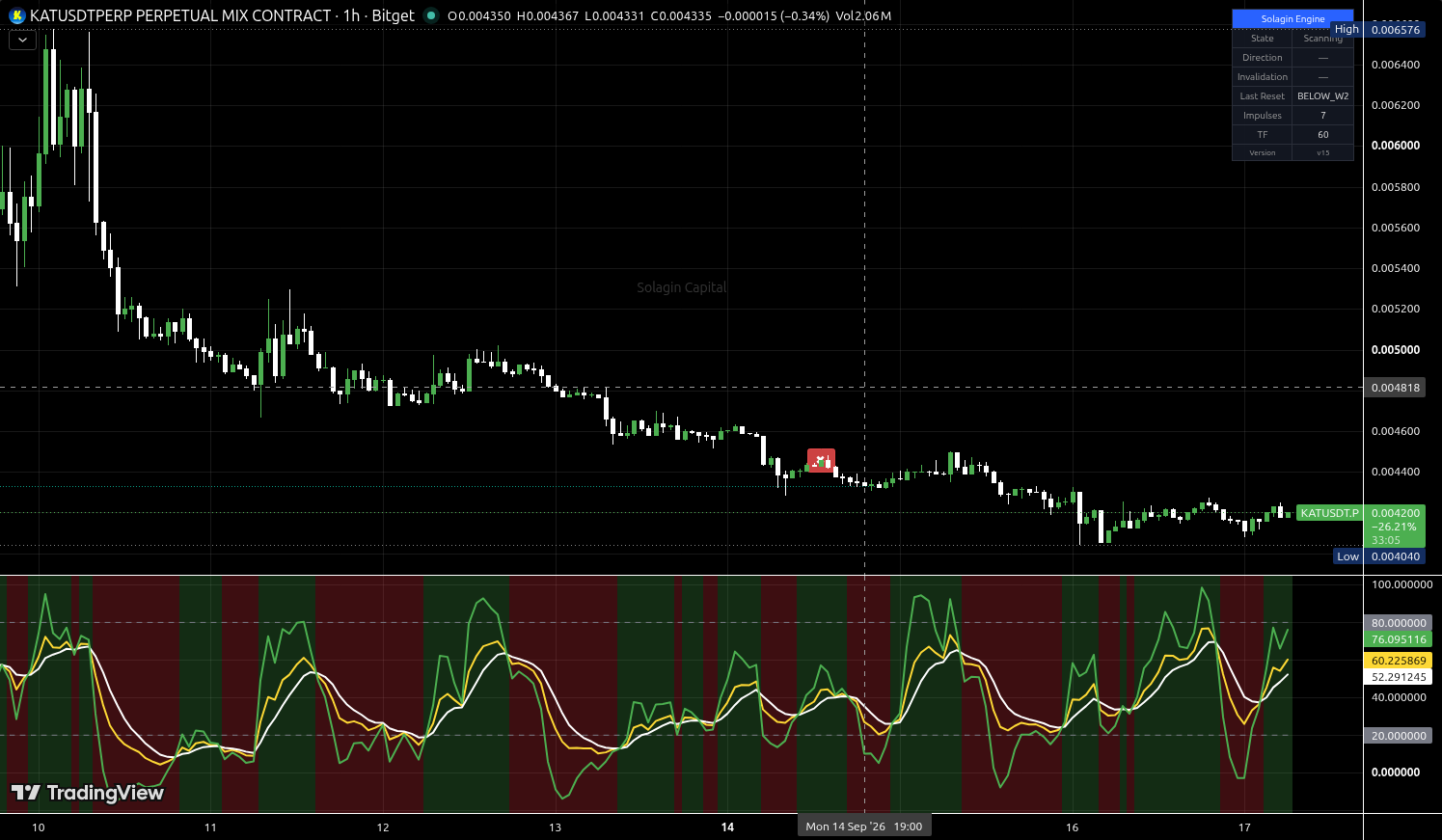Click the v15 version cell

click(x=1322, y=152)
